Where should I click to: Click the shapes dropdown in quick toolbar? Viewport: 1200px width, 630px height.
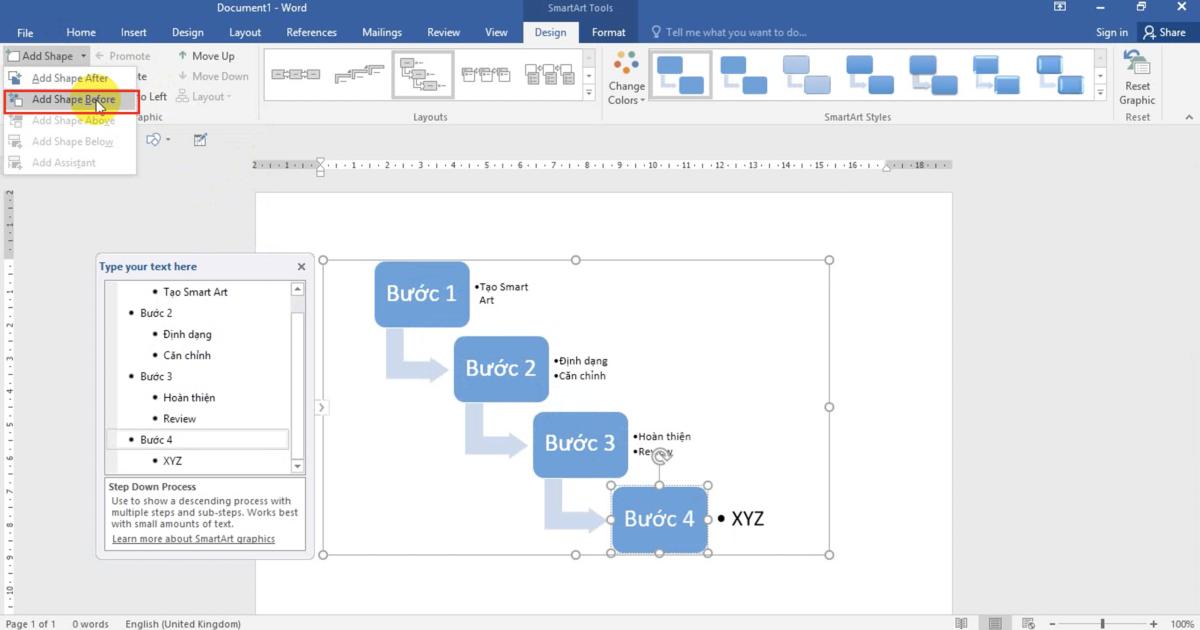point(158,140)
